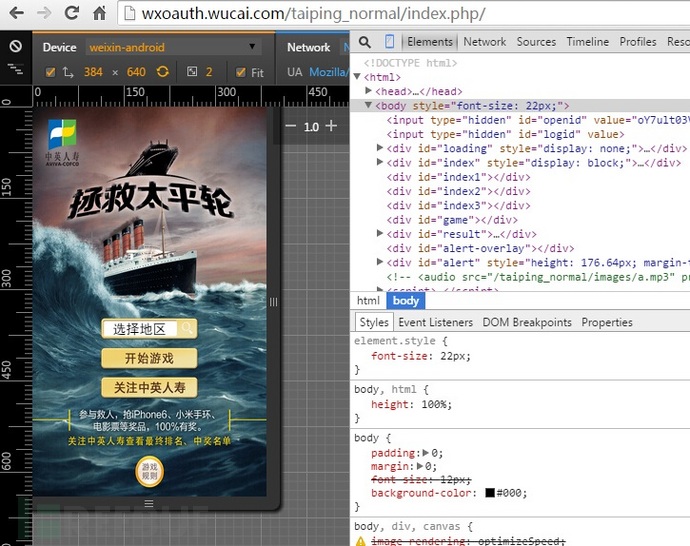Select the div id index1 line
690x546 pixels.
459,177
